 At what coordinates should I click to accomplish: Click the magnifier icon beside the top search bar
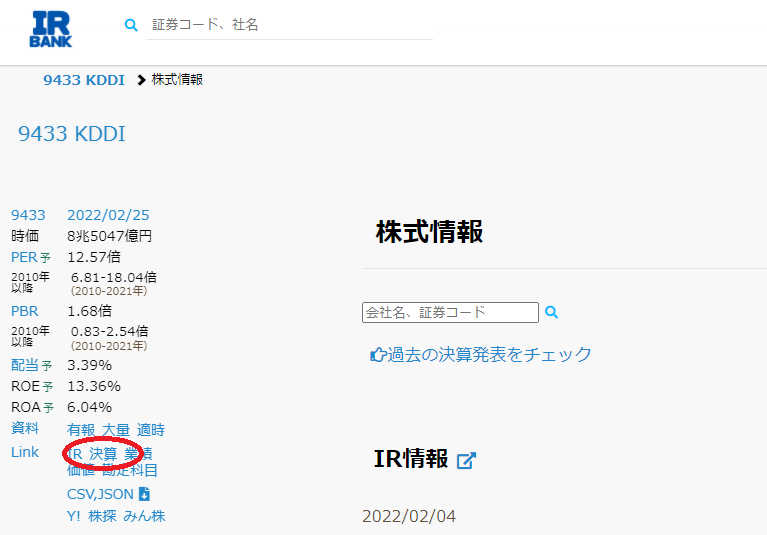click(131, 24)
